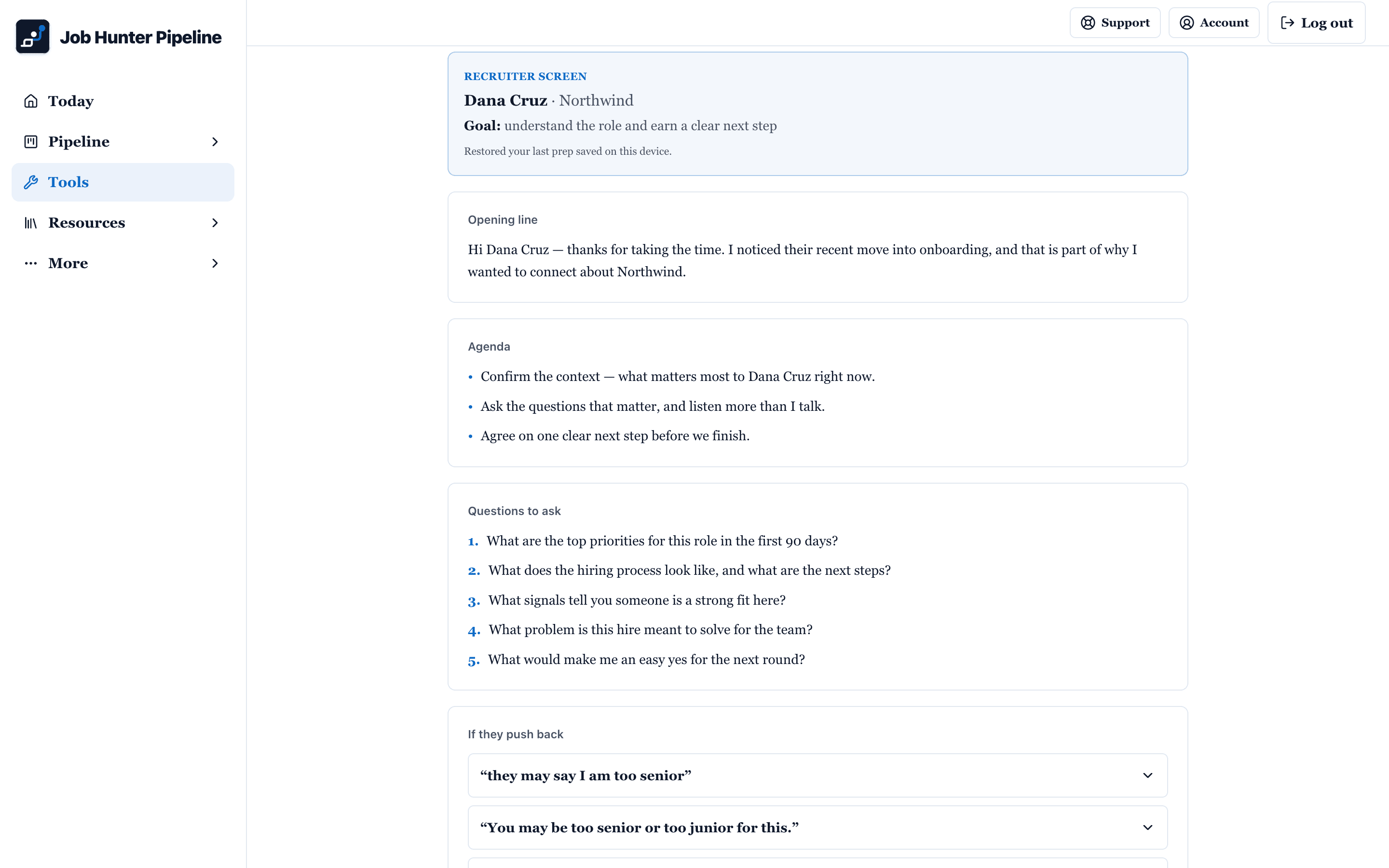Click question about problem this hire solves
This screenshot has height=868, width=1389.
coord(650,630)
